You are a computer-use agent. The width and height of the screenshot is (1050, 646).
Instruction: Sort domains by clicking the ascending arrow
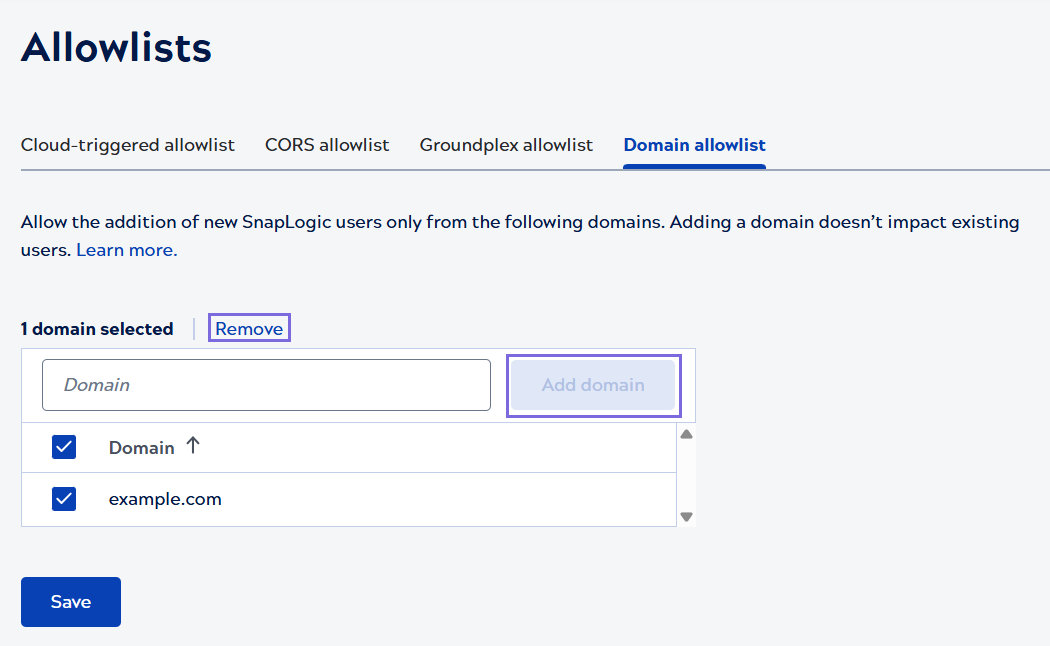194,447
